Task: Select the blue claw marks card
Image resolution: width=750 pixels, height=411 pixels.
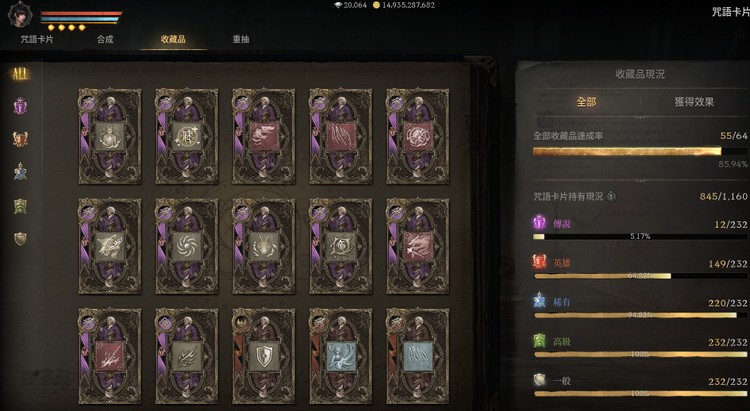Action: point(418,356)
